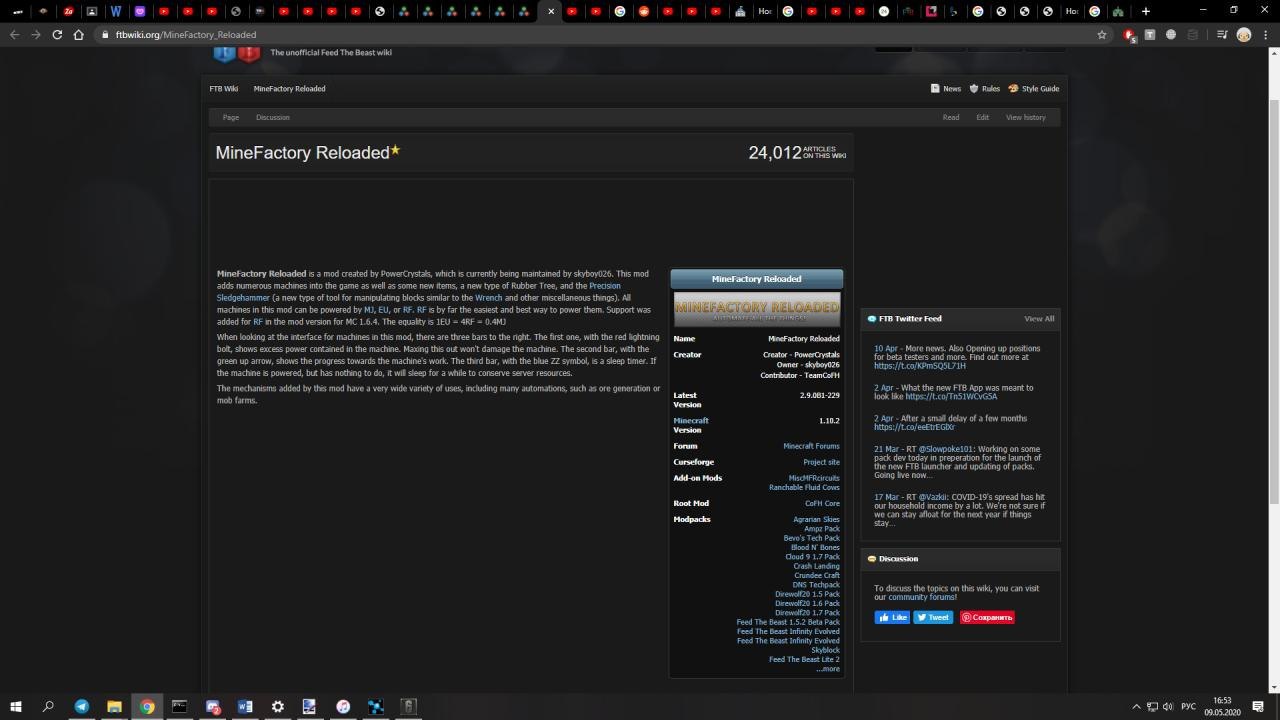Open the Crash Landing modpack link
The height and width of the screenshot is (720, 1280).
point(816,566)
